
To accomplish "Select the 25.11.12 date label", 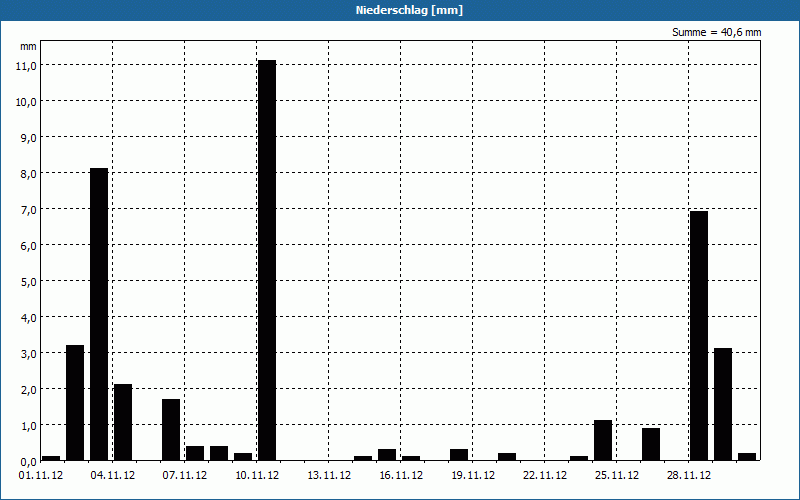I will tap(616, 475).
